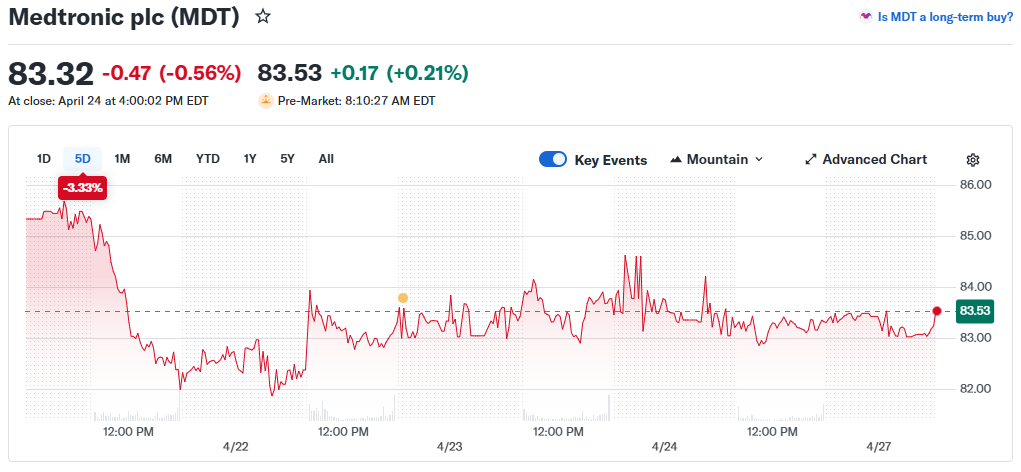The height and width of the screenshot is (472, 1021).
Task: Click the purple icon beside long-term buy
Action: 865,17
